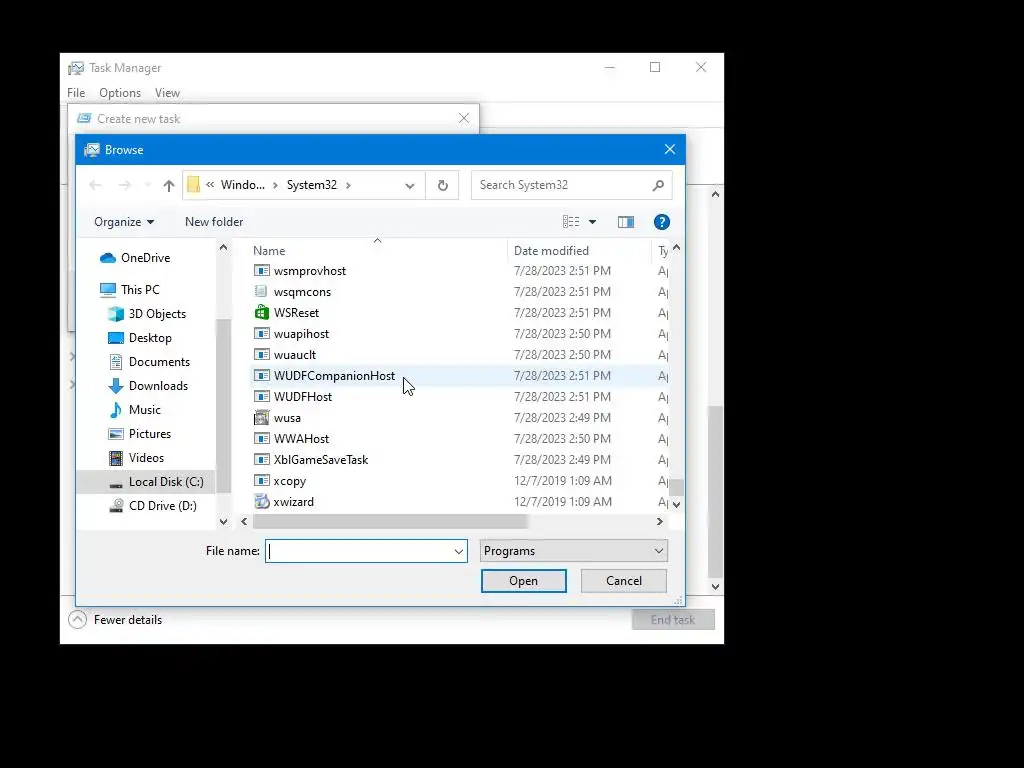Expand the address bar history dropdown
Viewport: 1024px width, 768px height.
coord(409,185)
